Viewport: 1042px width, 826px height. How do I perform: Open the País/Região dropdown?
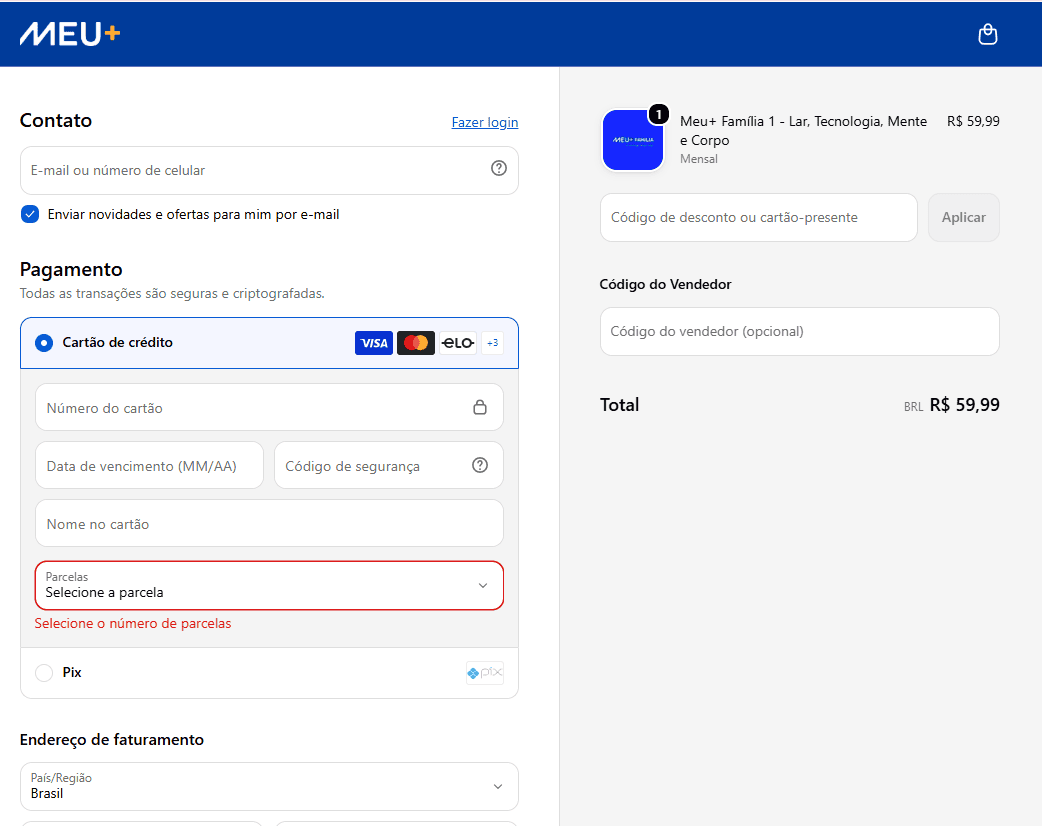coord(269,786)
